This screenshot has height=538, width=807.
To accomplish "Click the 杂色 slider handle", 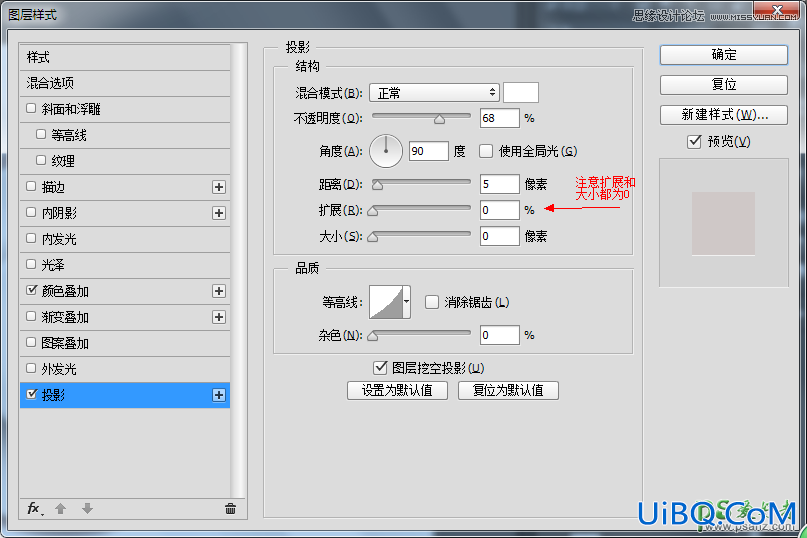I will pyautogui.click(x=373, y=336).
